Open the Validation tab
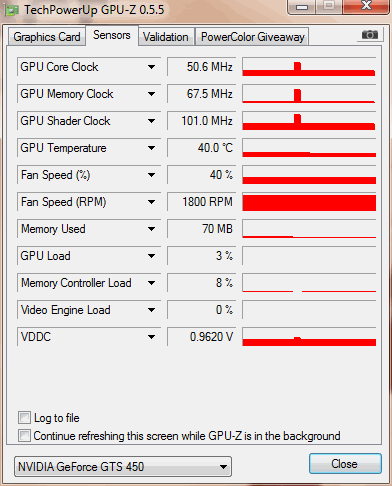The width and height of the screenshot is (392, 486). [x=166, y=37]
